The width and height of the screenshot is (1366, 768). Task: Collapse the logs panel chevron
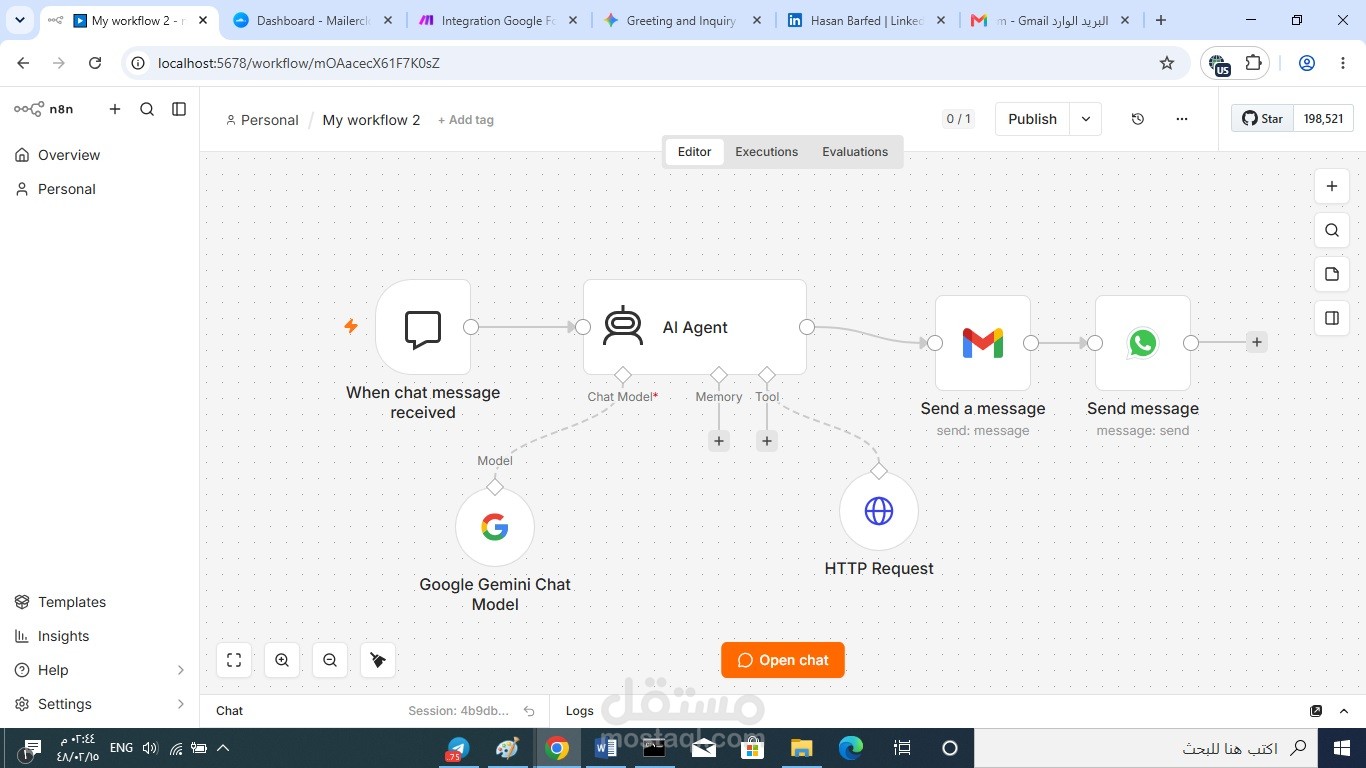click(x=1345, y=711)
